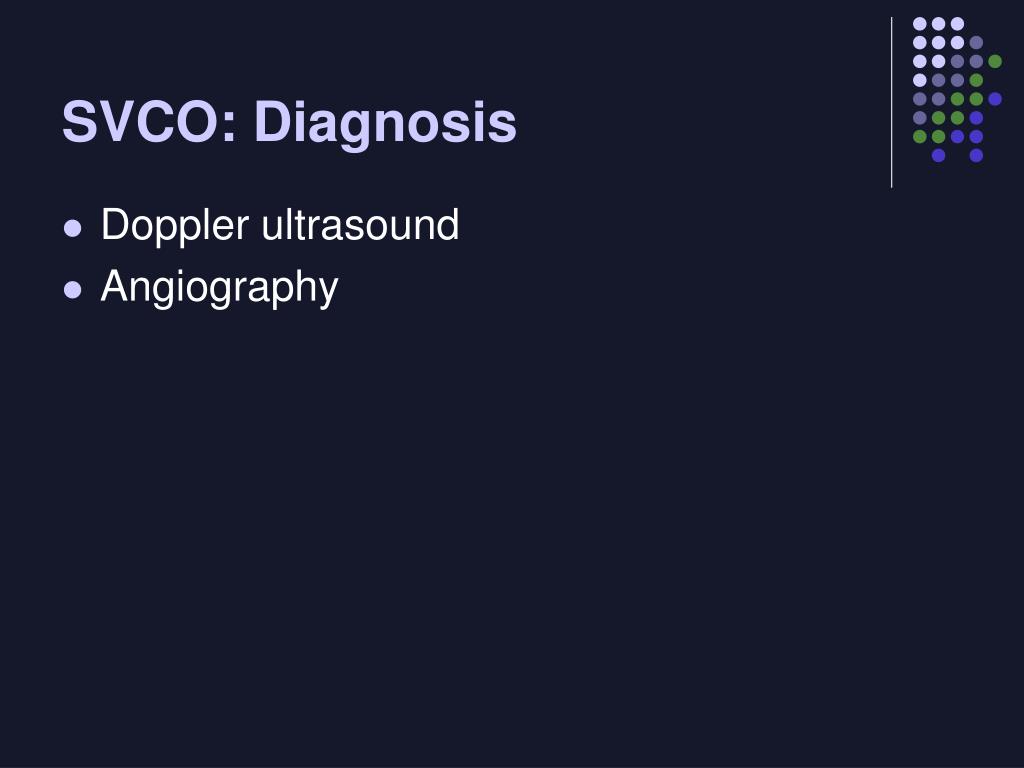Click the grayish-purple dot ending the second dot row
Image resolution: width=1024 pixels, height=768 pixels.
click(976, 42)
